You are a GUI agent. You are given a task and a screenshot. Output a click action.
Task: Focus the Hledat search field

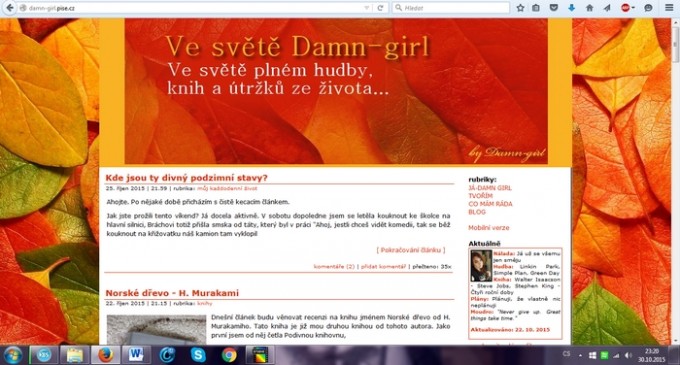pos(451,8)
